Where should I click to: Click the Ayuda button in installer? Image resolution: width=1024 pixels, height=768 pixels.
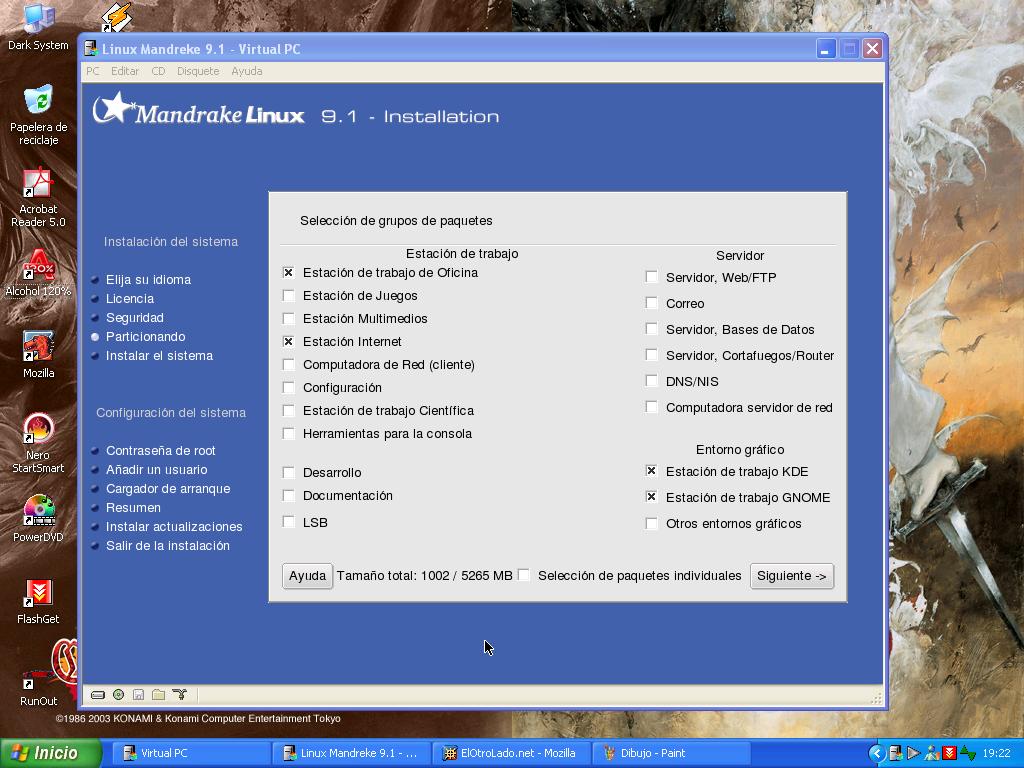click(307, 576)
